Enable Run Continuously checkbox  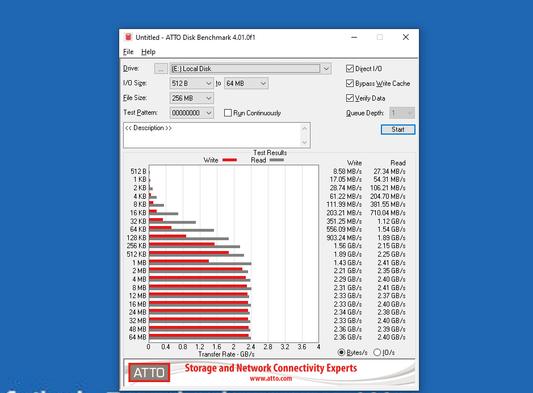click(x=228, y=113)
